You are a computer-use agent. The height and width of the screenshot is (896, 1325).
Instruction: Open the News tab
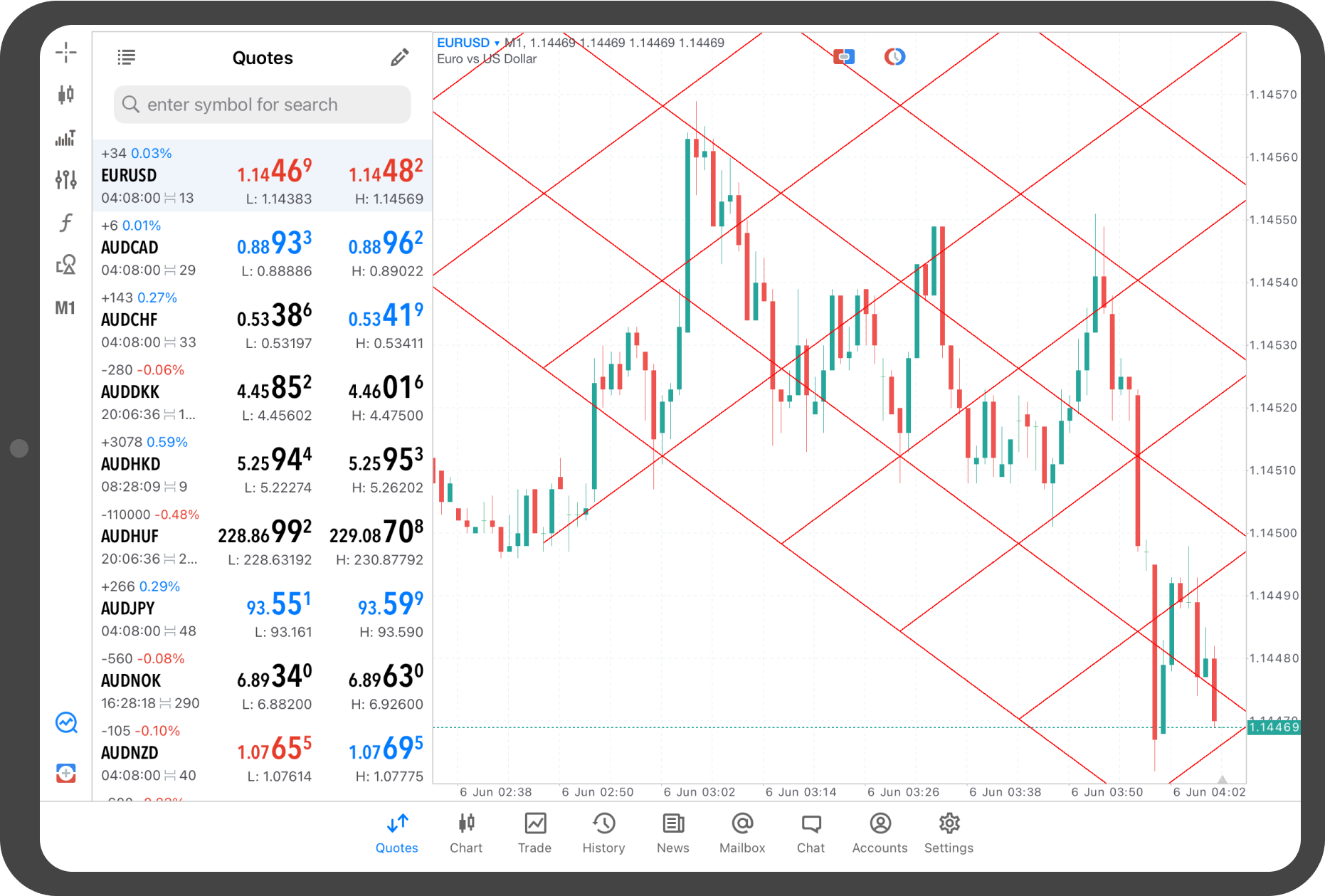click(673, 833)
